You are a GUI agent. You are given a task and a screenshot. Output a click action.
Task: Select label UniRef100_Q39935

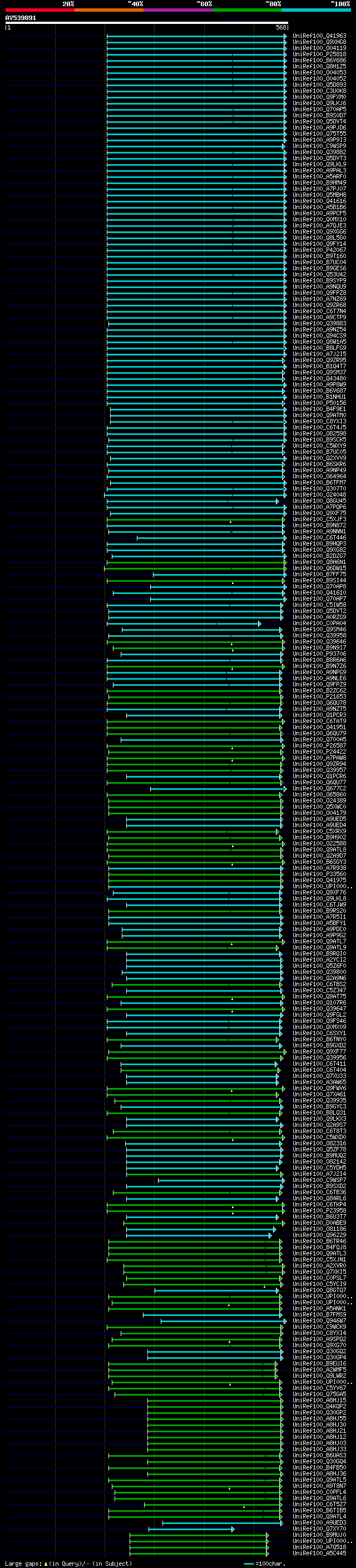pyautogui.click(x=319, y=1101)
